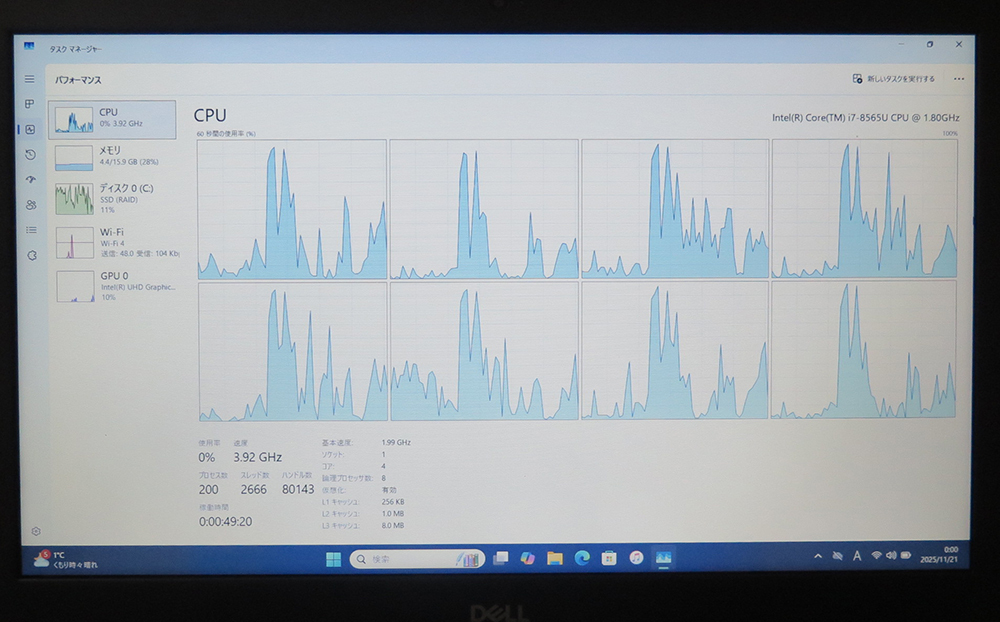
Task: Click the Intel Core i7-8565U processor name
Action: [865, 117]
